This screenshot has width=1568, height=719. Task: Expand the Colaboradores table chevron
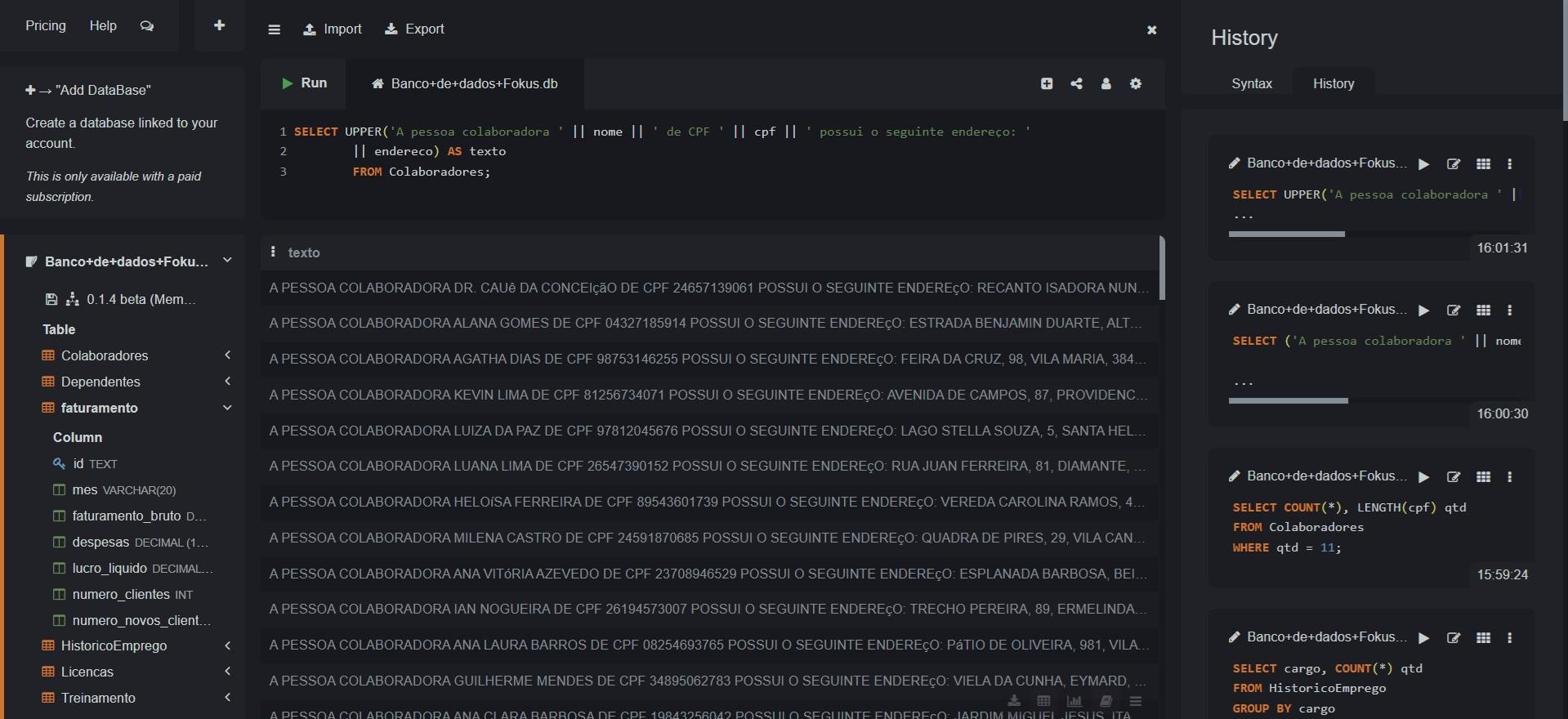(228, 355)
